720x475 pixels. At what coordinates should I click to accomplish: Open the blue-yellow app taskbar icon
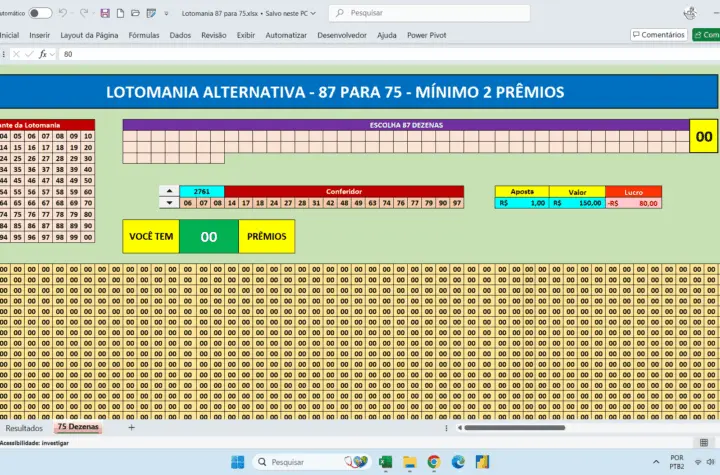[482, 462]
